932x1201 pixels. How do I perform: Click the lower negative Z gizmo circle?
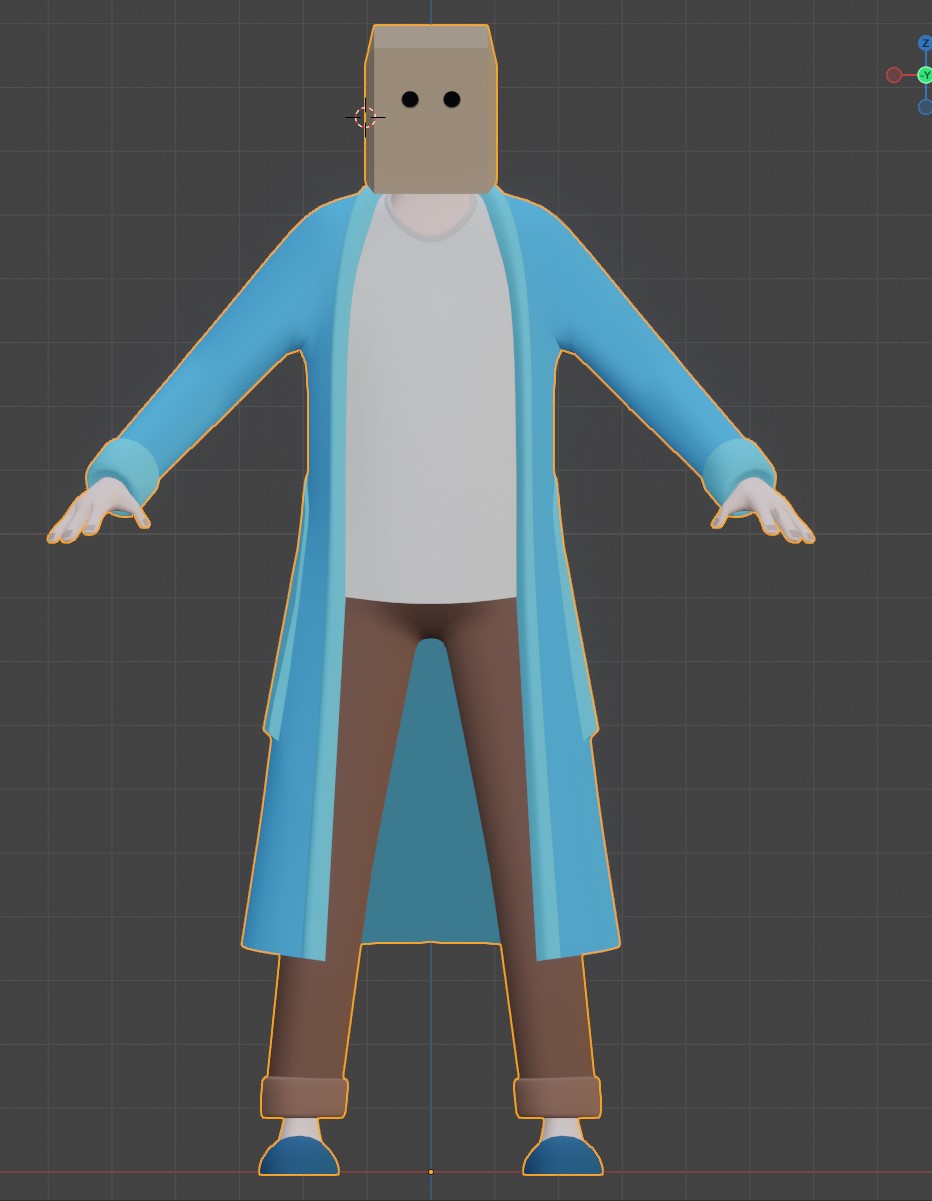[x=925, y=107]
